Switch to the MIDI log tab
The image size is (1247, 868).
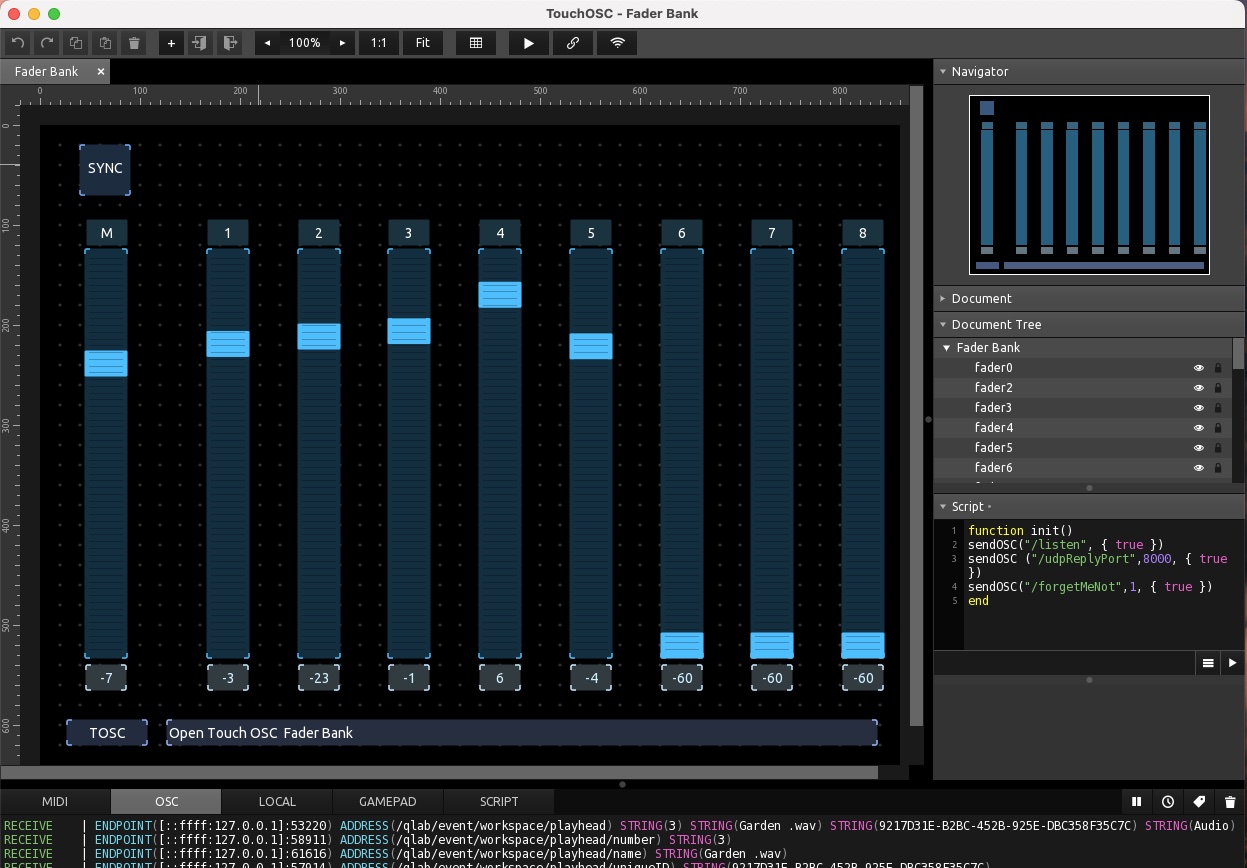tap(55, 801)
